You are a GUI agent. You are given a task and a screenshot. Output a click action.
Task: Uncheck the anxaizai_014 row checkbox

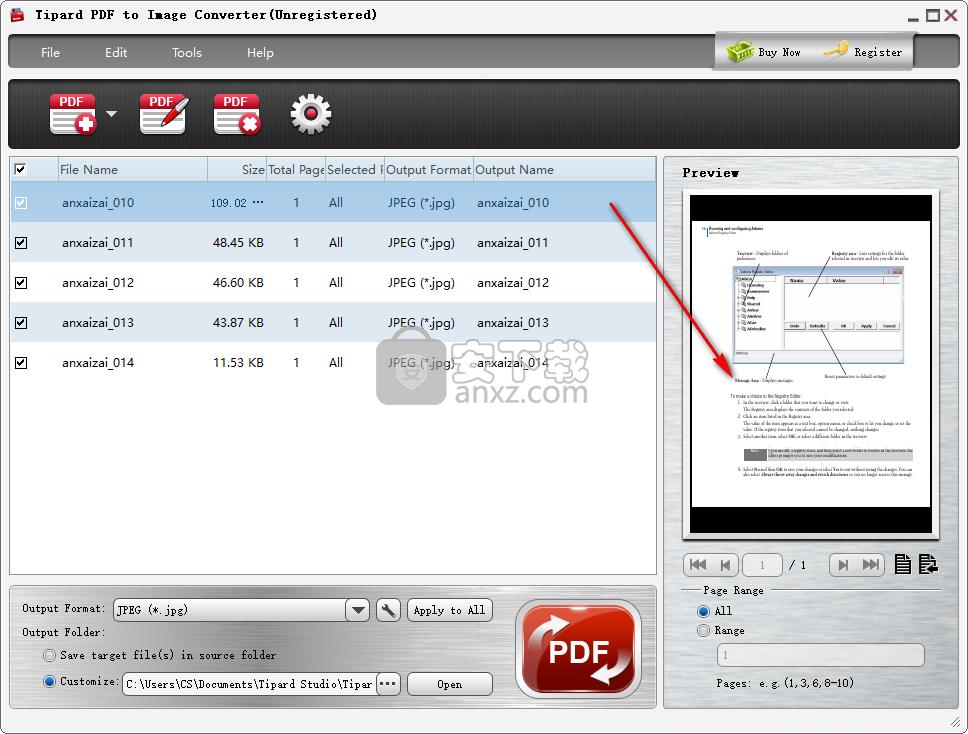click(x=21, y=362)
